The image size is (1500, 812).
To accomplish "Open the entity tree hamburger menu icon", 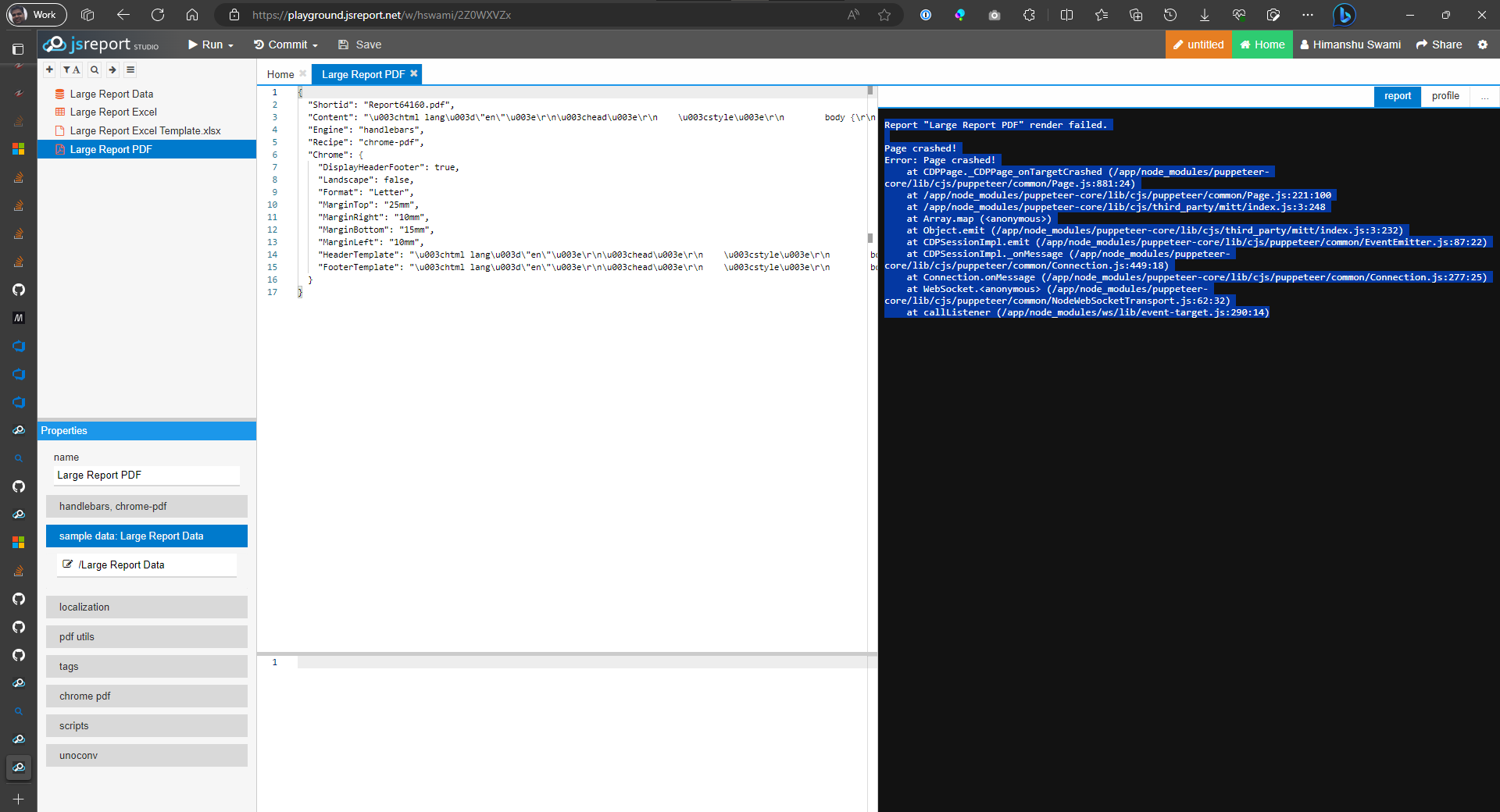I will click(x=130, y=69).
